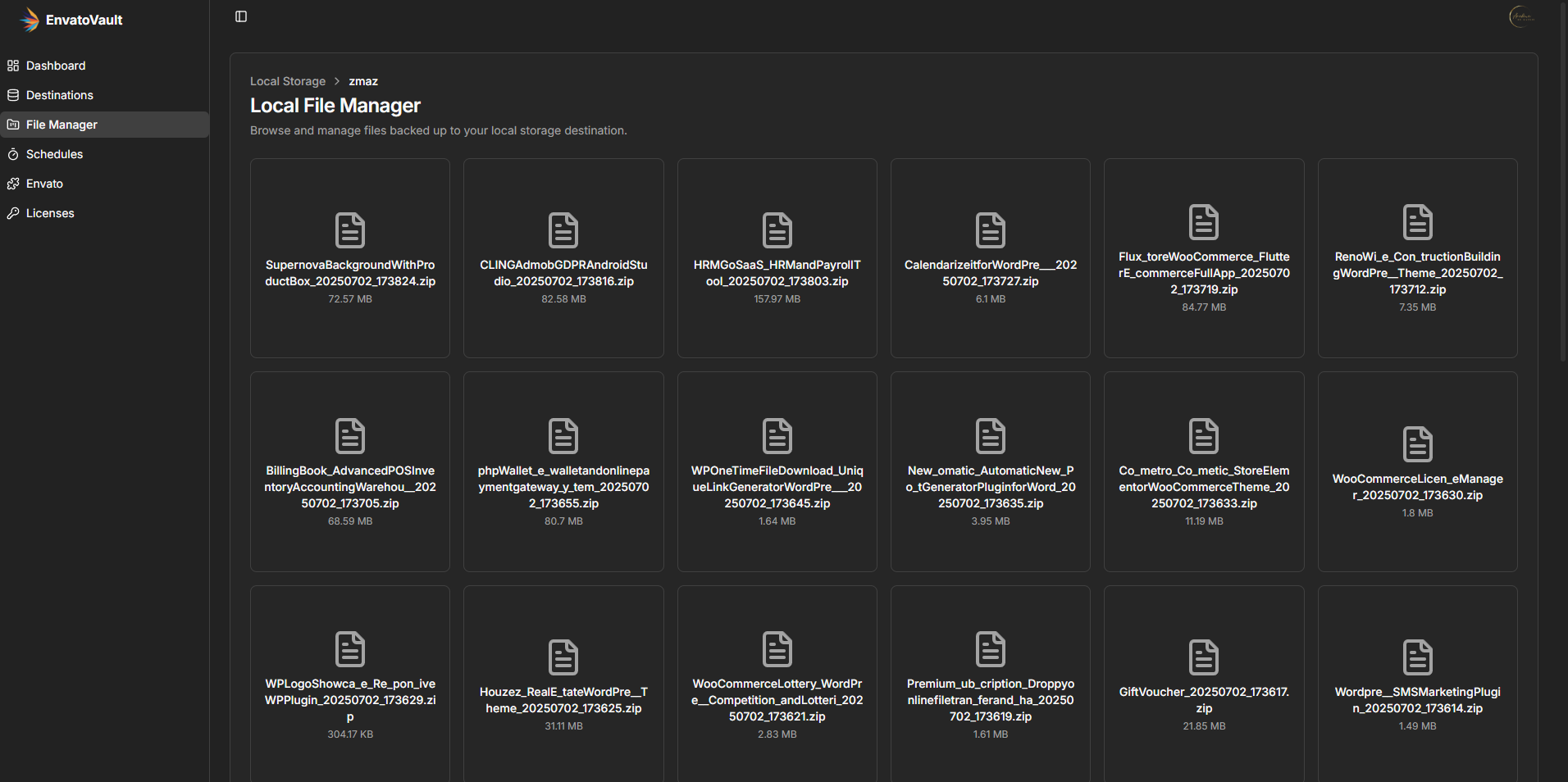
Task: Click the EnvatoVault logo icon
Action: pos(30,20)
